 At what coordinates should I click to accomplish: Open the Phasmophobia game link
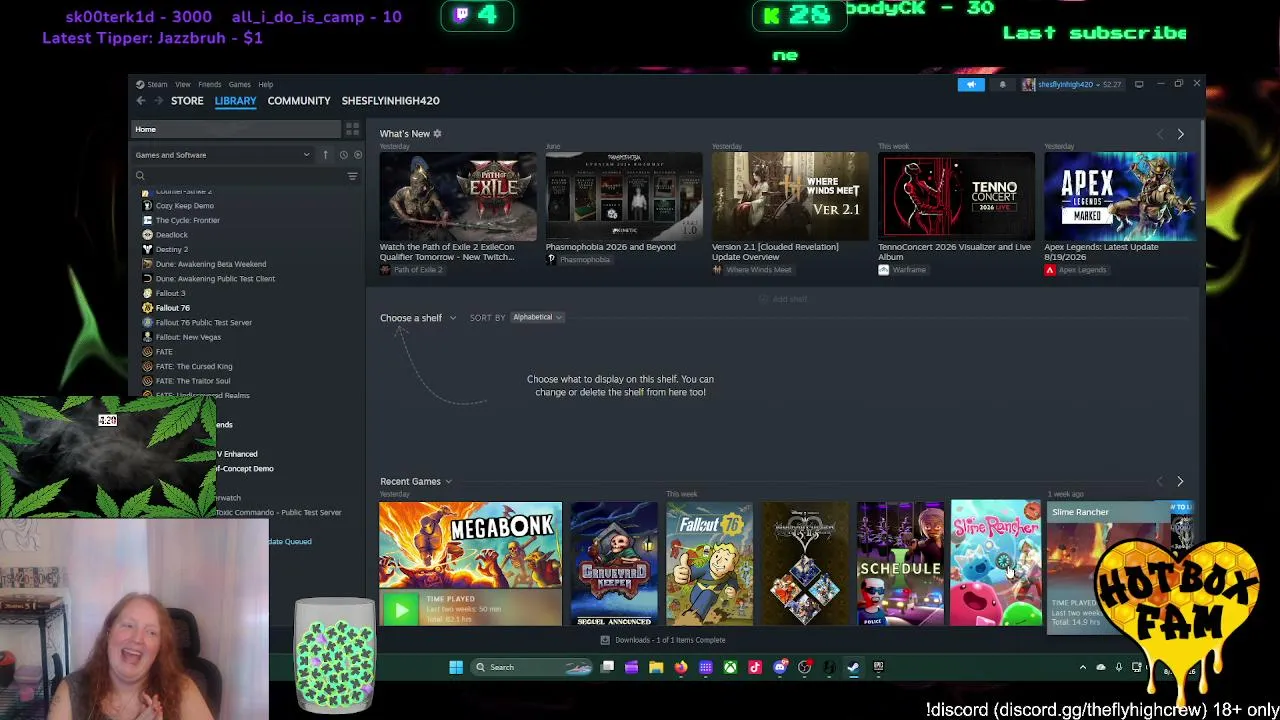coord(578,260)
